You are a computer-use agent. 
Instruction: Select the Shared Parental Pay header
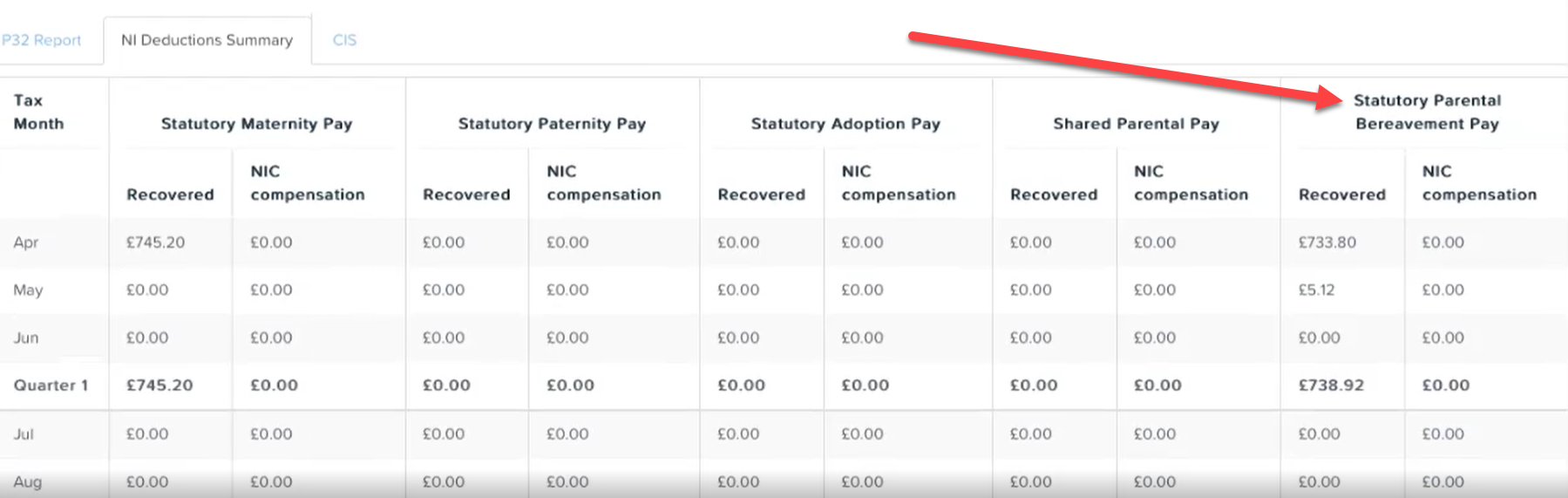1137,124
